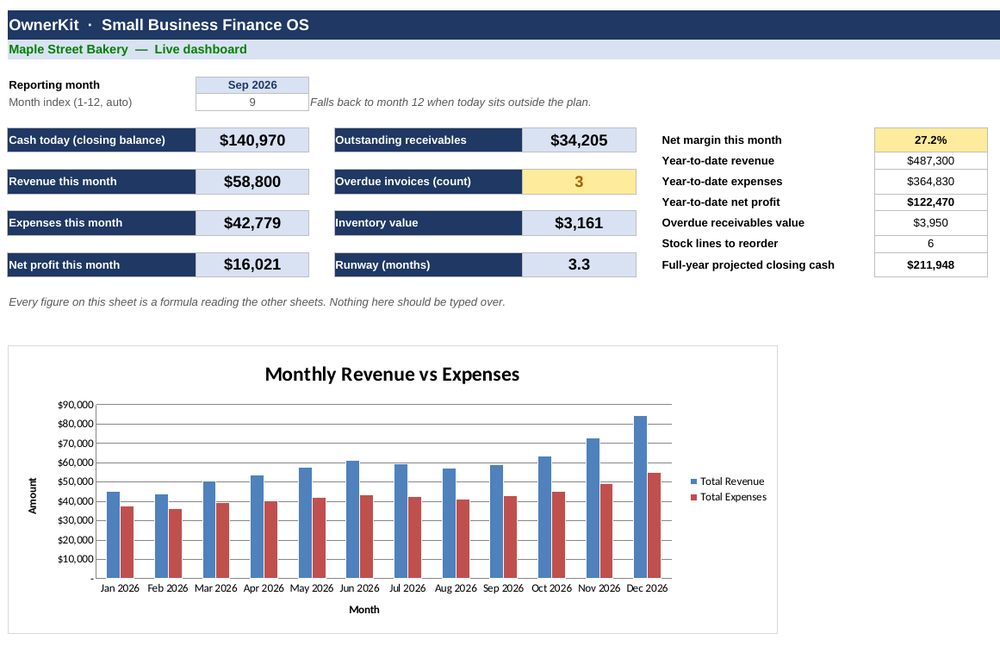Click the Sep 2026 blue revenue bar in chart
Image resolution: width=1000 pixels, height=652 pixels.
click(x=496, y=521)
